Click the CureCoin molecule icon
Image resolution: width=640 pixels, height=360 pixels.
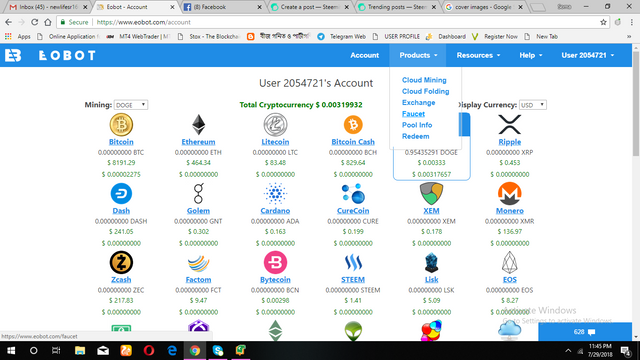point(353,193)
